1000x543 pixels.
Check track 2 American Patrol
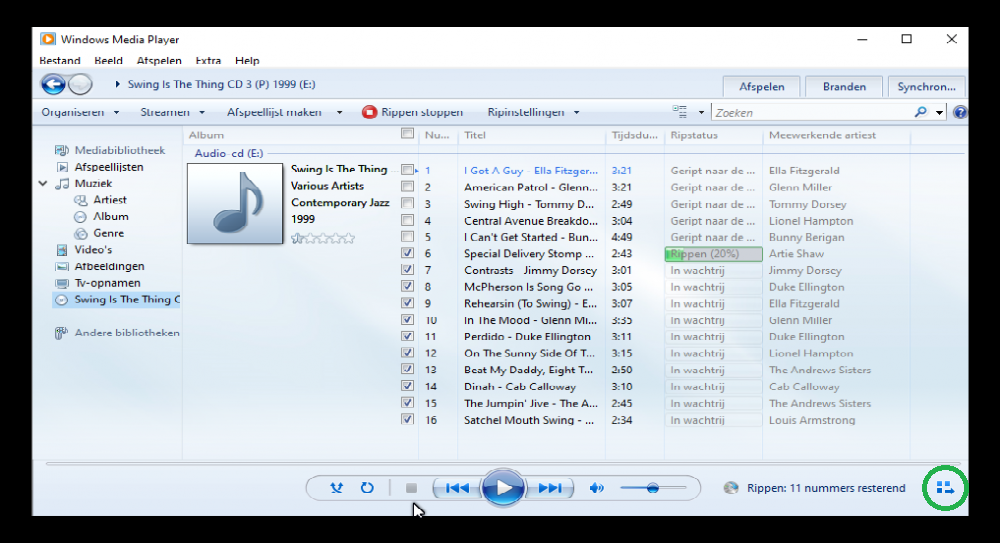[407, 186]
